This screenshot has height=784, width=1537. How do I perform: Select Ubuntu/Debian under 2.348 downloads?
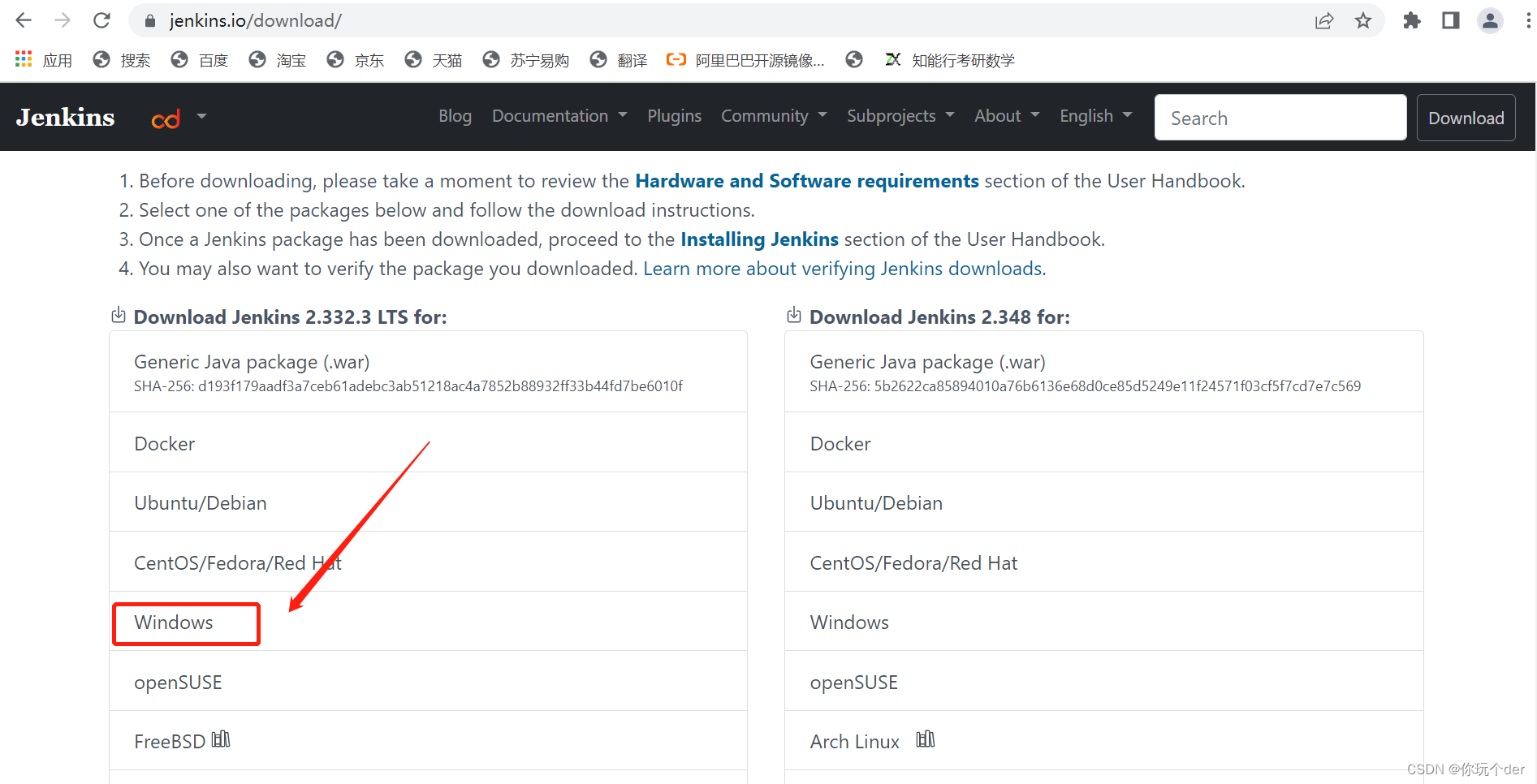[x=1104, y=502]
